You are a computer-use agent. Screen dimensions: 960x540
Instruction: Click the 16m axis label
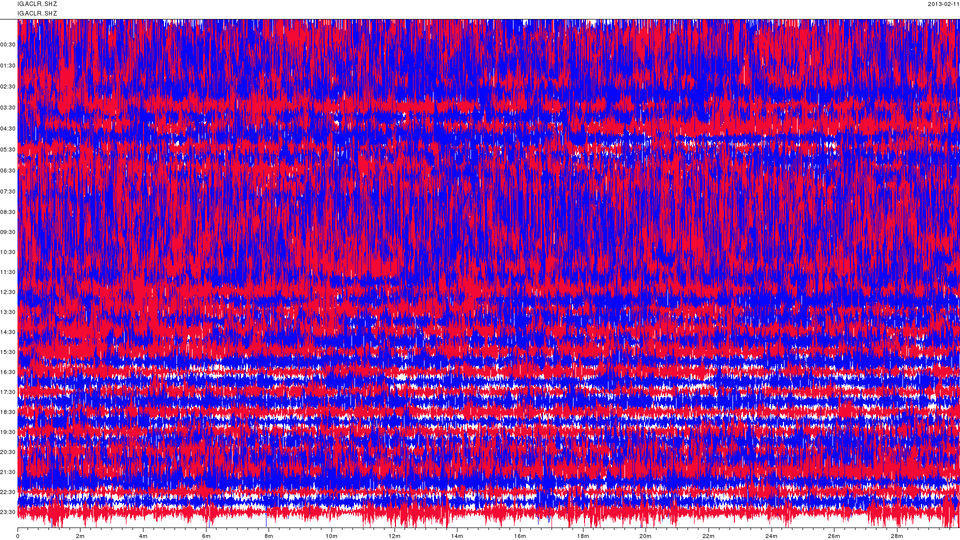(x=520, y=536)
